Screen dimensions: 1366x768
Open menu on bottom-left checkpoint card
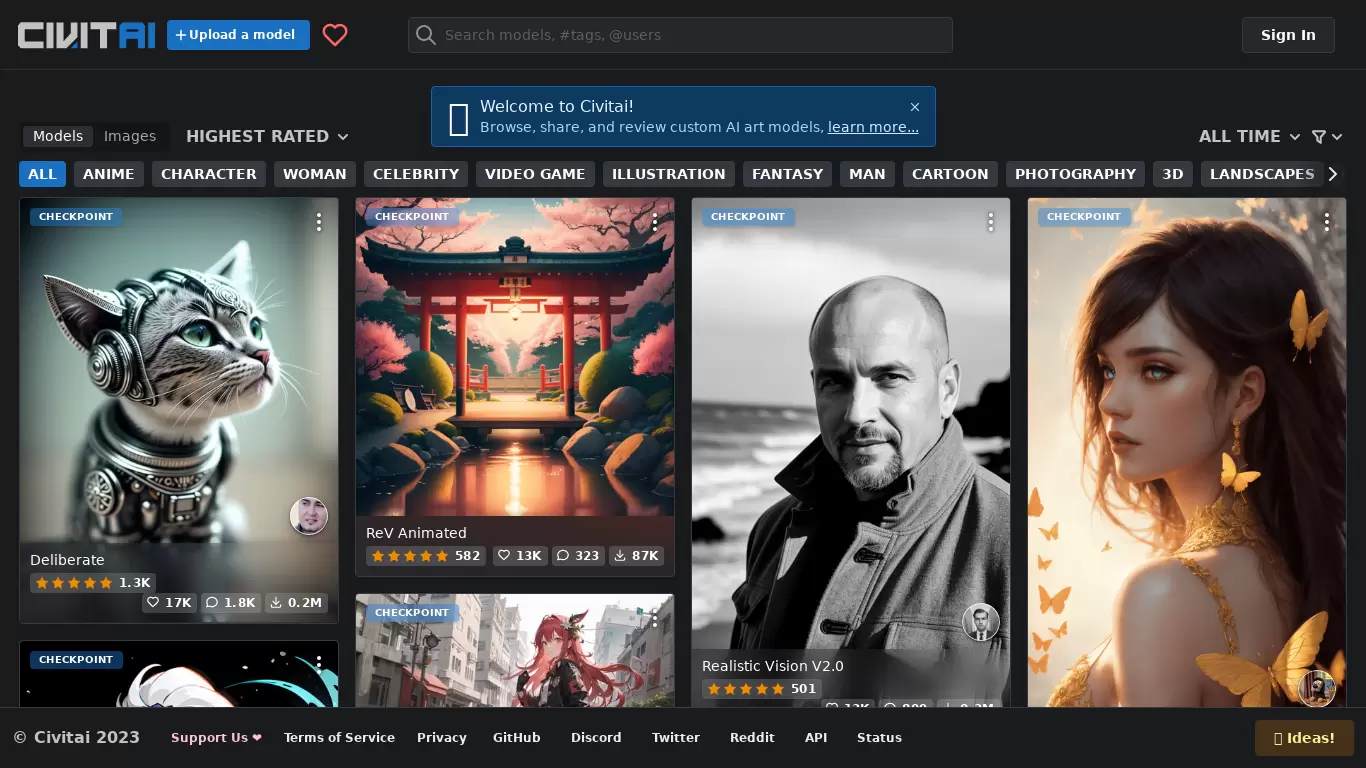[319, 665]
